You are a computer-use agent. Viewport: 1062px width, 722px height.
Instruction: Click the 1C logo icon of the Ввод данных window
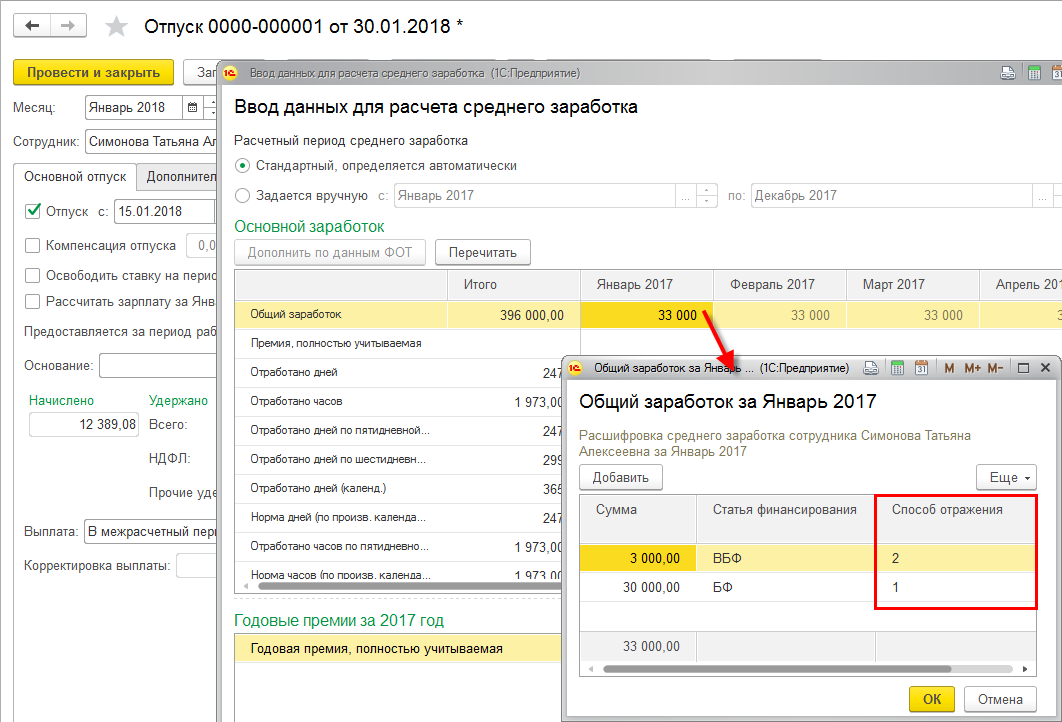[x=230, y=73]
